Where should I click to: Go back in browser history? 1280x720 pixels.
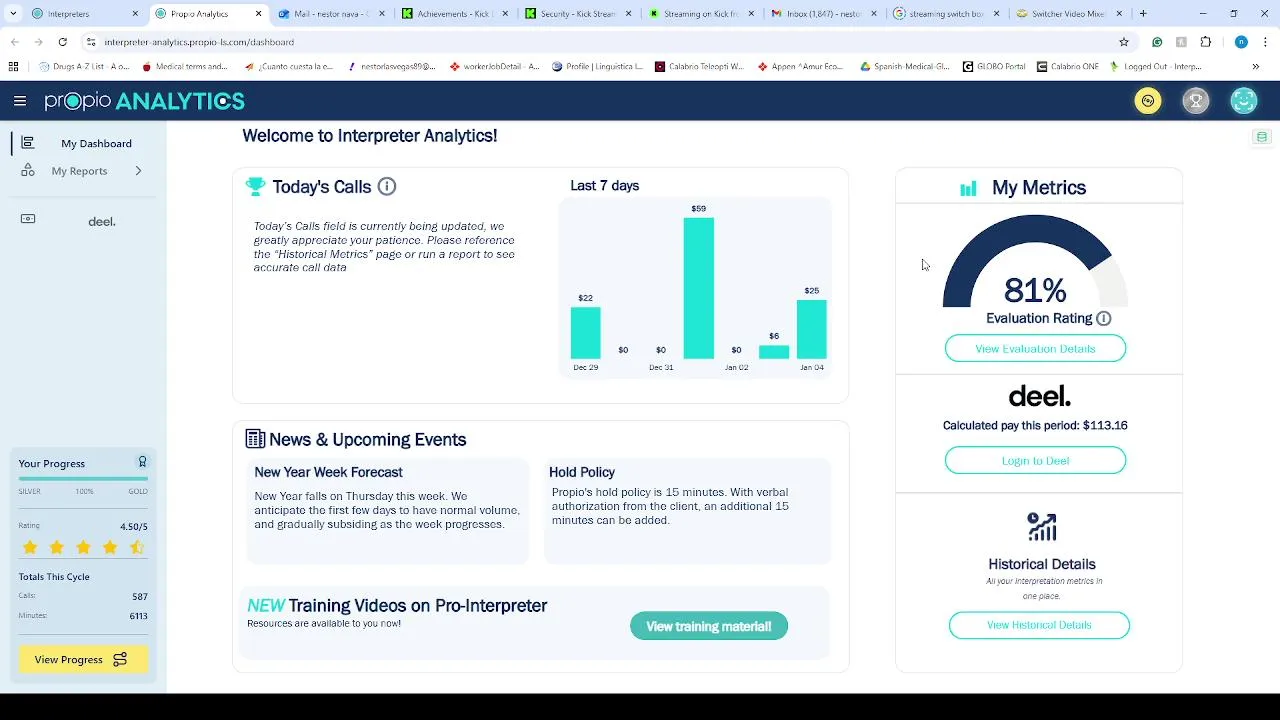[14, 42]
